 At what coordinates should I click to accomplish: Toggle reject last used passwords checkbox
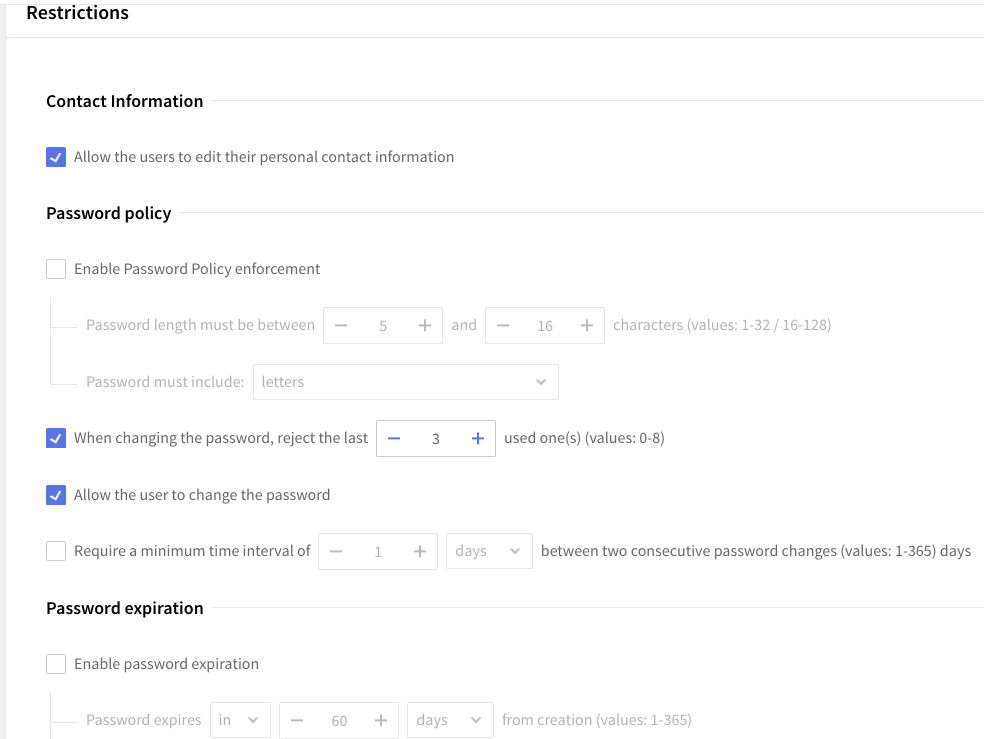(56, 438)
